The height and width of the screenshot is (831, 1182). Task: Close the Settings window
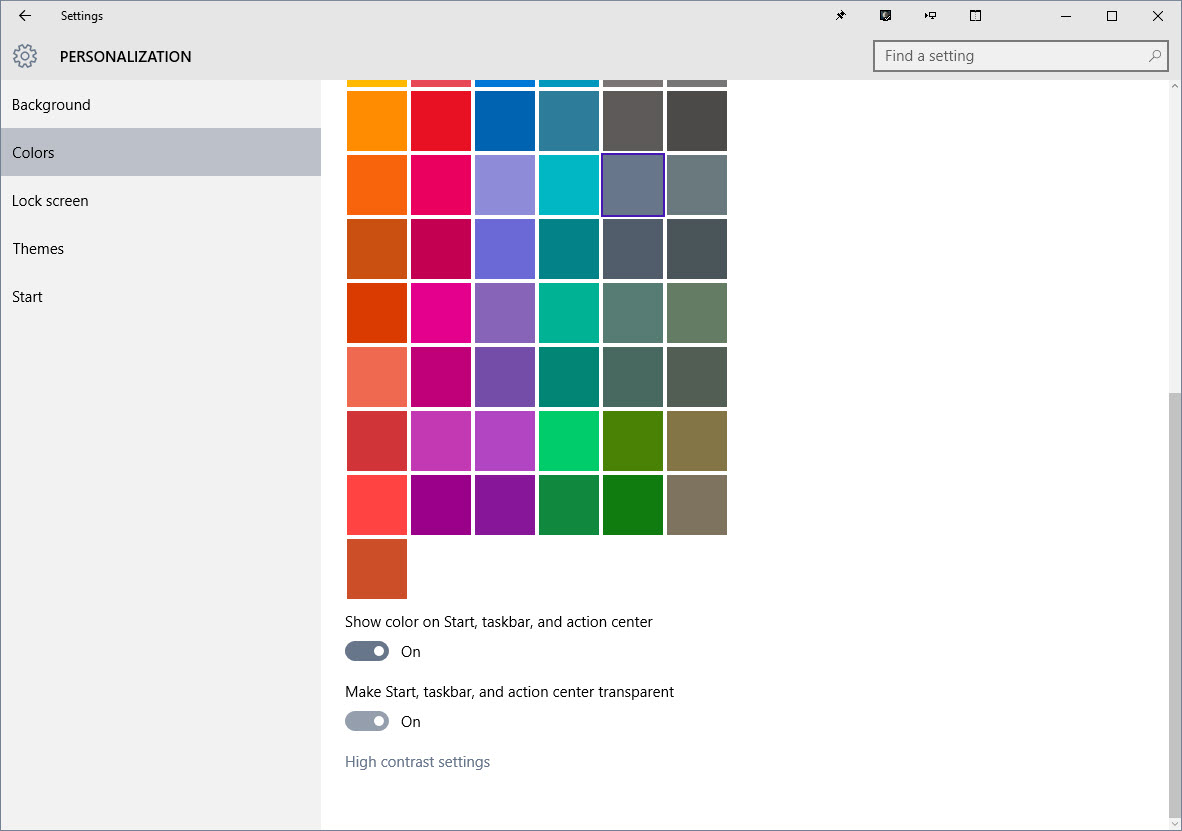pos(1158,16)
